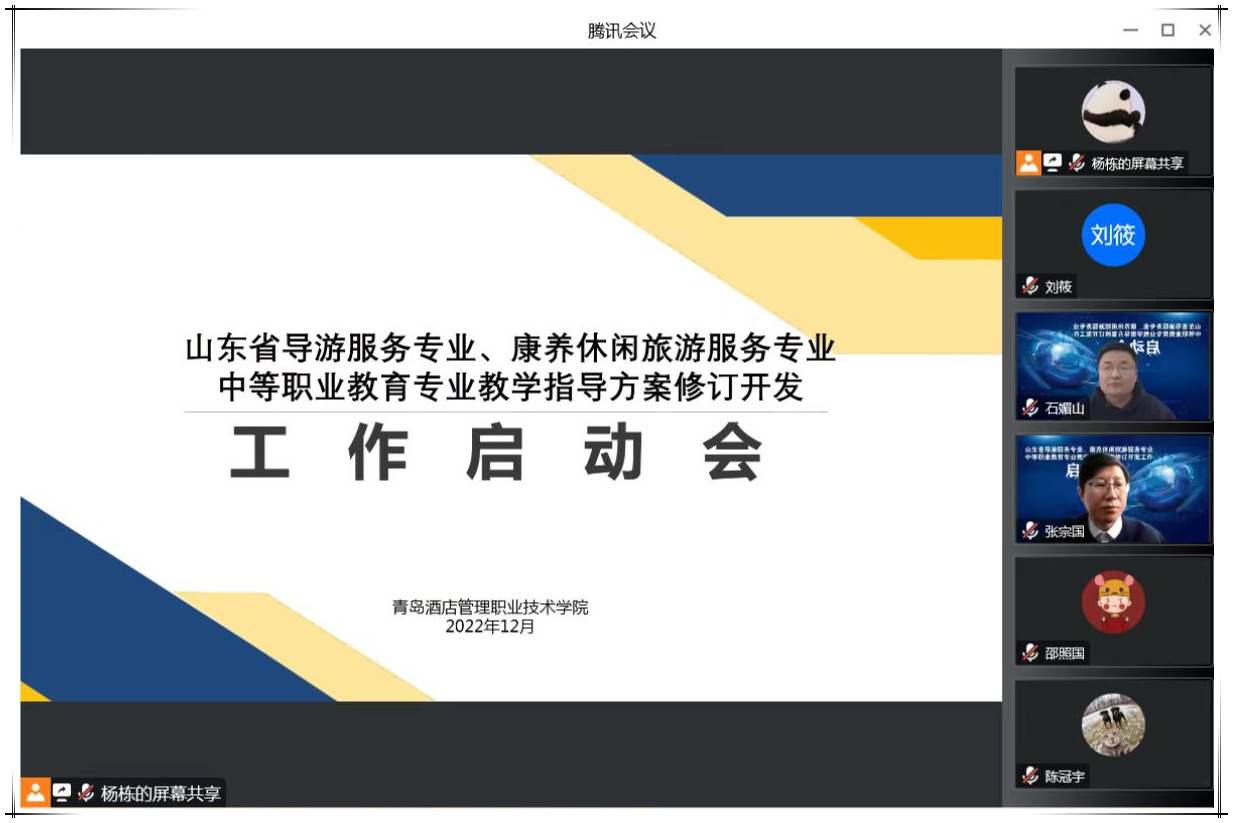Maximize the 腾讯会议 window
1233x823 pixels.
click(x=1167, y=30)
